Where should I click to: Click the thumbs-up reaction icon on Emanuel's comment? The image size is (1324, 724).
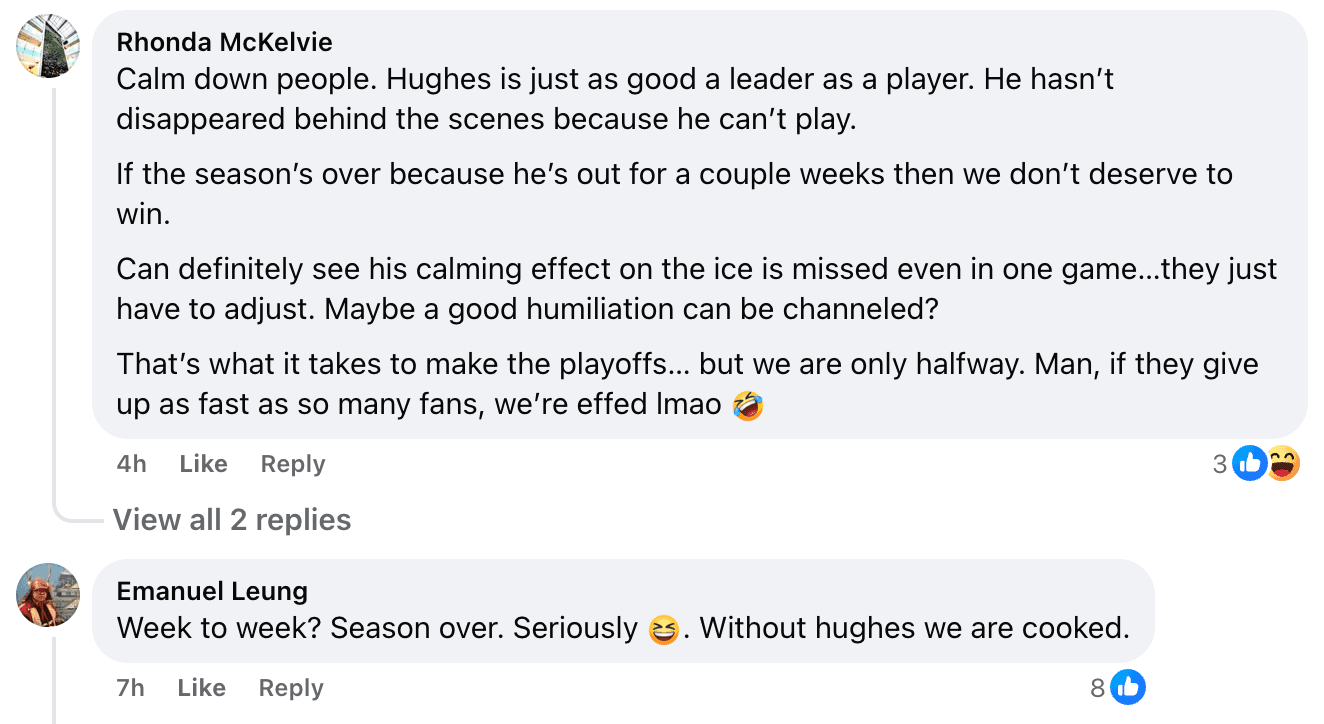click(x=1128, y=687)
